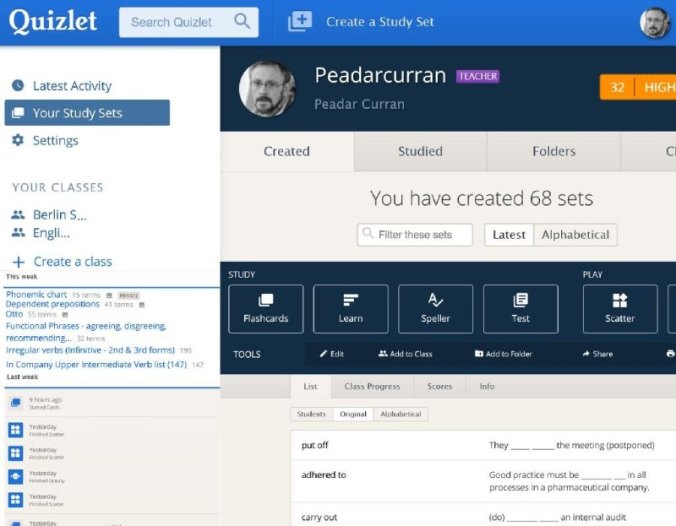
Task: Play the Scatter game
Action: click(620, 309)
